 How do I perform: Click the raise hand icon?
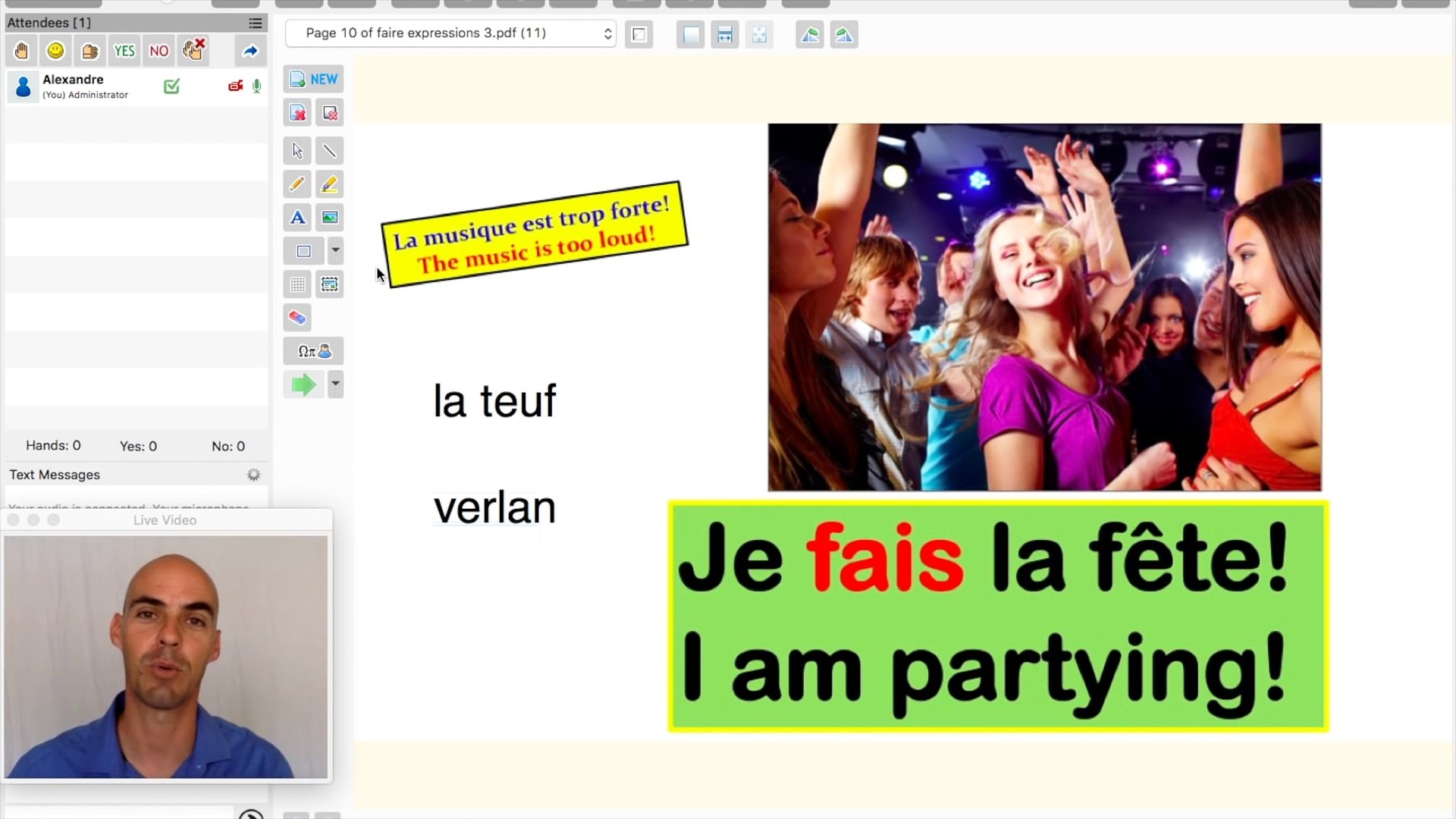coord(21,51)
